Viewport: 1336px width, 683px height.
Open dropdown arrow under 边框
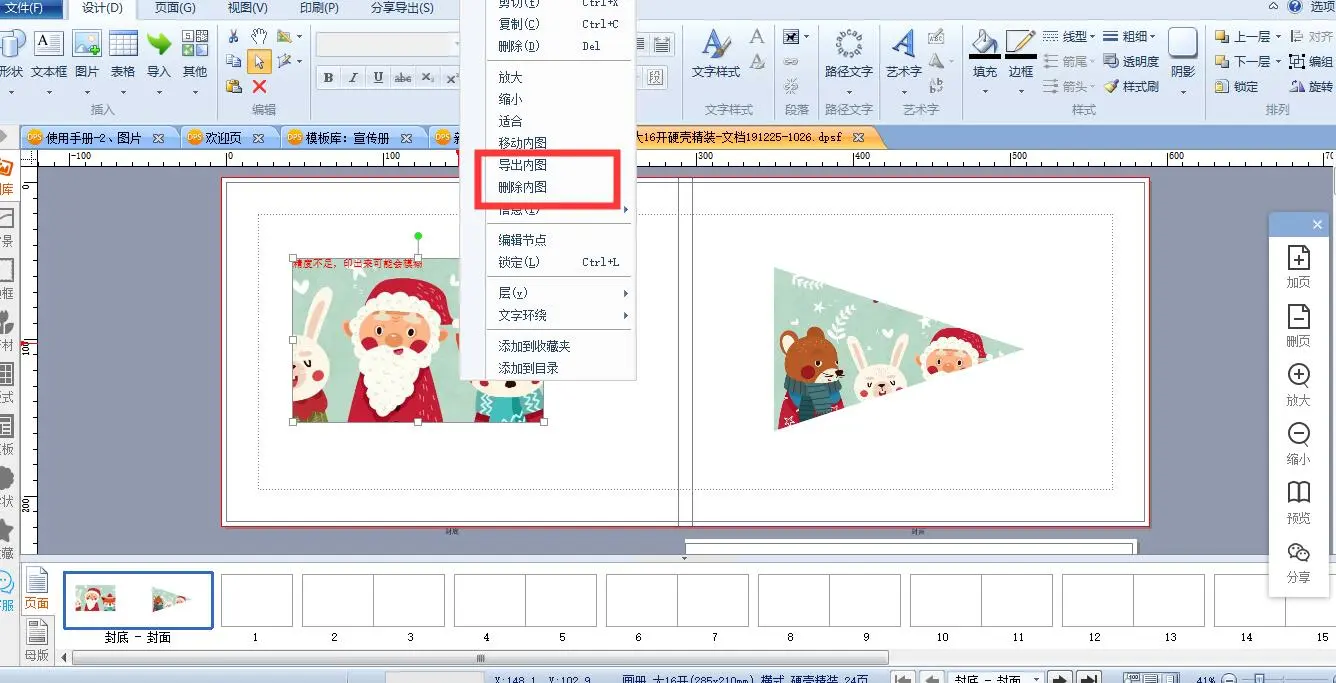tap(1021, 92)
